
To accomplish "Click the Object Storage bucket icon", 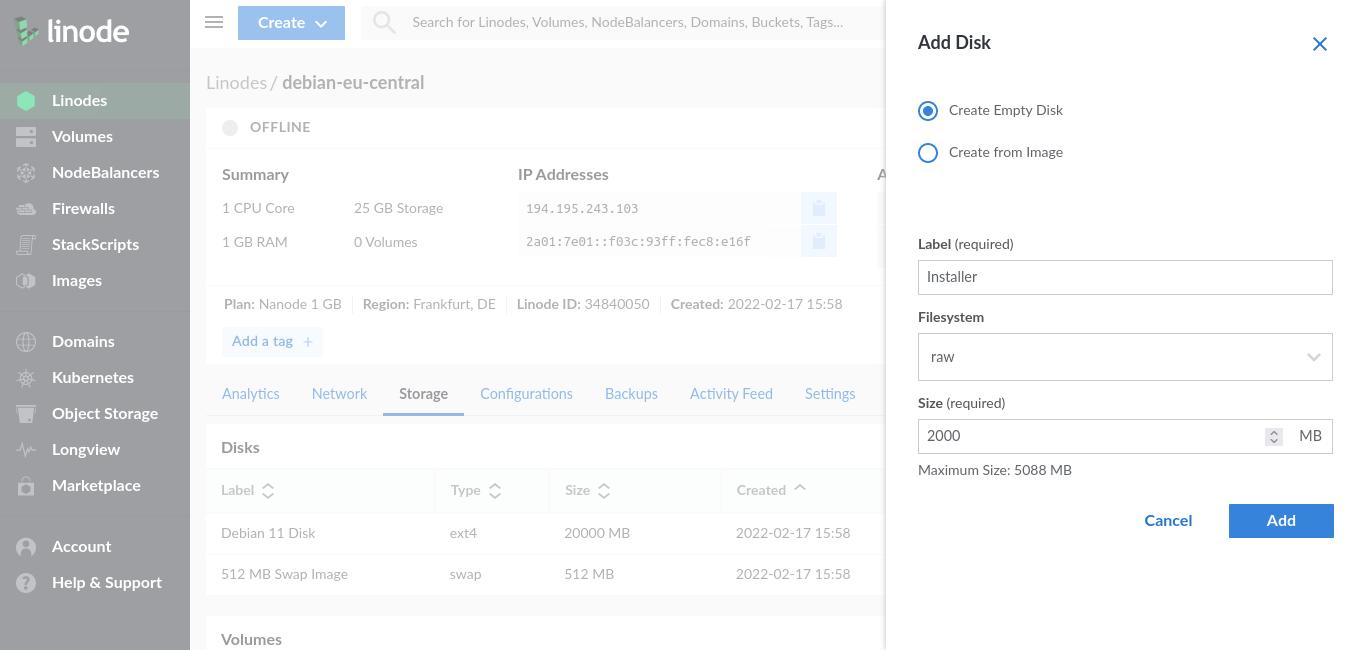I will 26,414.
